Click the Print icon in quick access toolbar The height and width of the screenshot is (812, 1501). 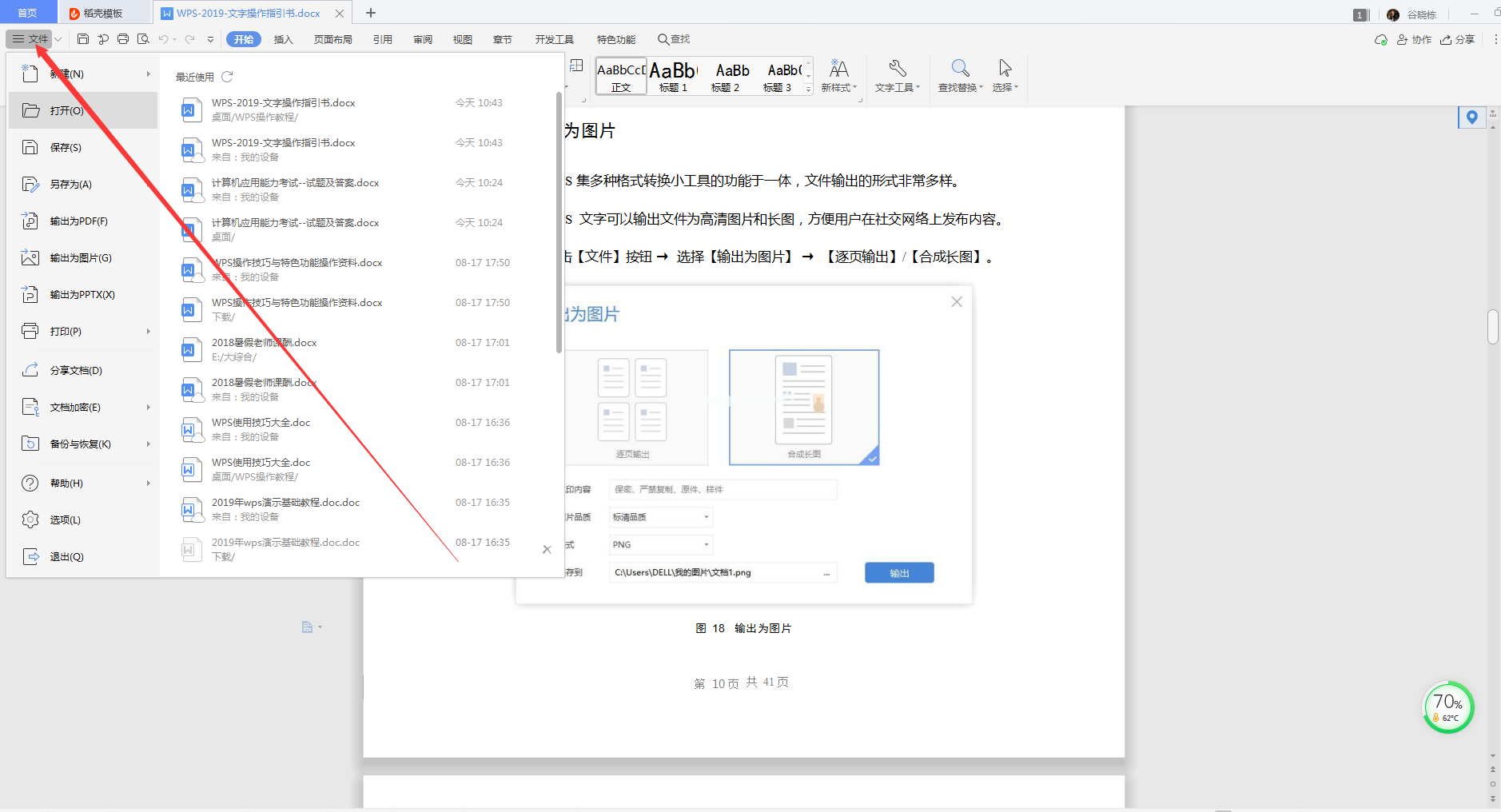[123, 39]
